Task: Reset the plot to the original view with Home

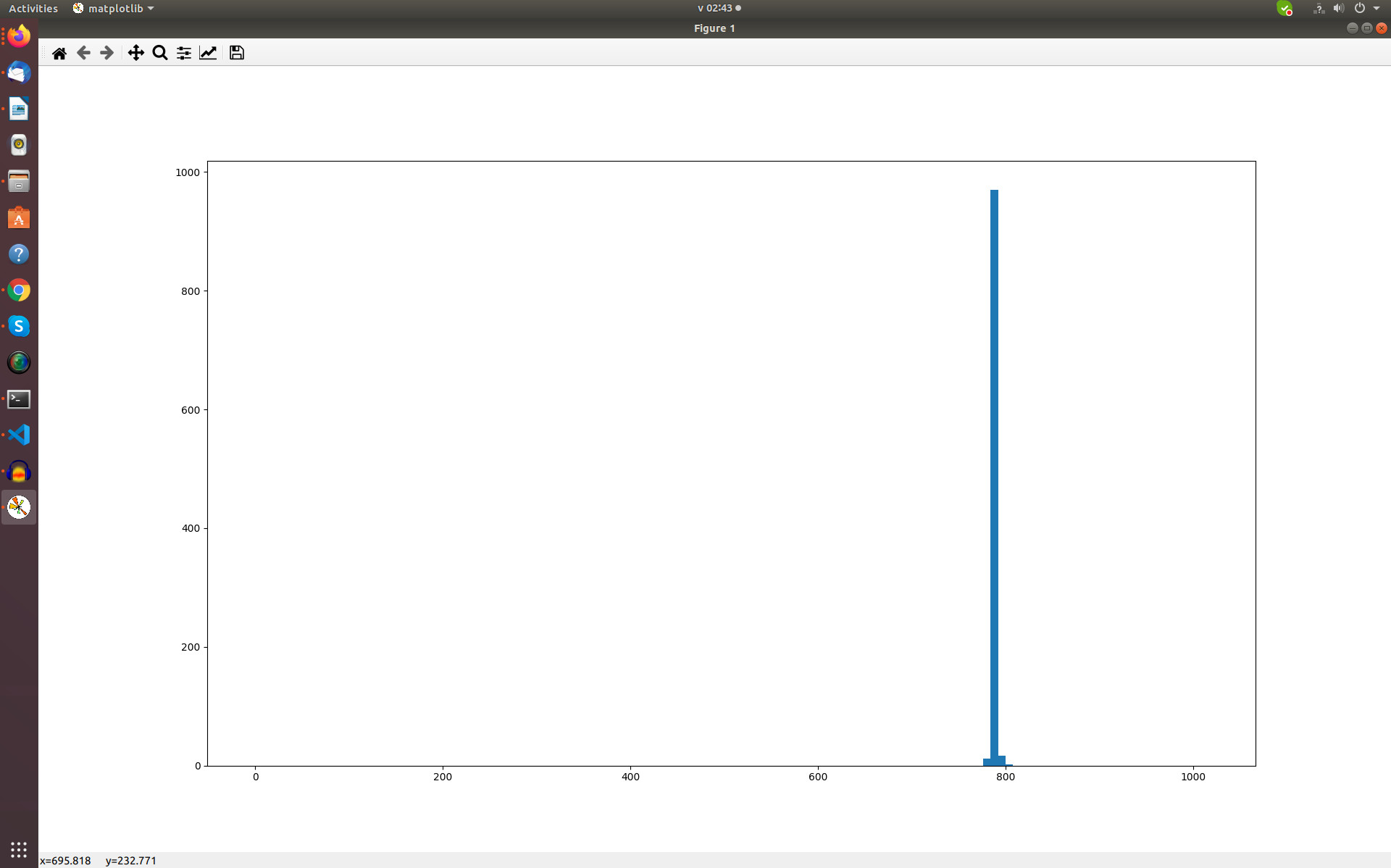Action: 59,53
